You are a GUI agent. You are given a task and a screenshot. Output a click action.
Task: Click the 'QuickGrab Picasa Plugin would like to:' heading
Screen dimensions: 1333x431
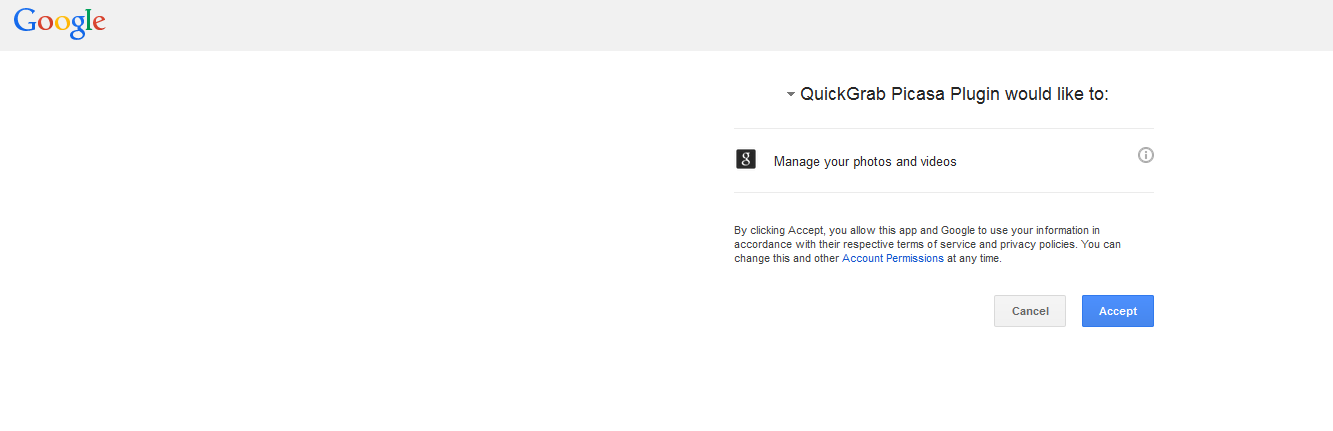tap(955, 94)
